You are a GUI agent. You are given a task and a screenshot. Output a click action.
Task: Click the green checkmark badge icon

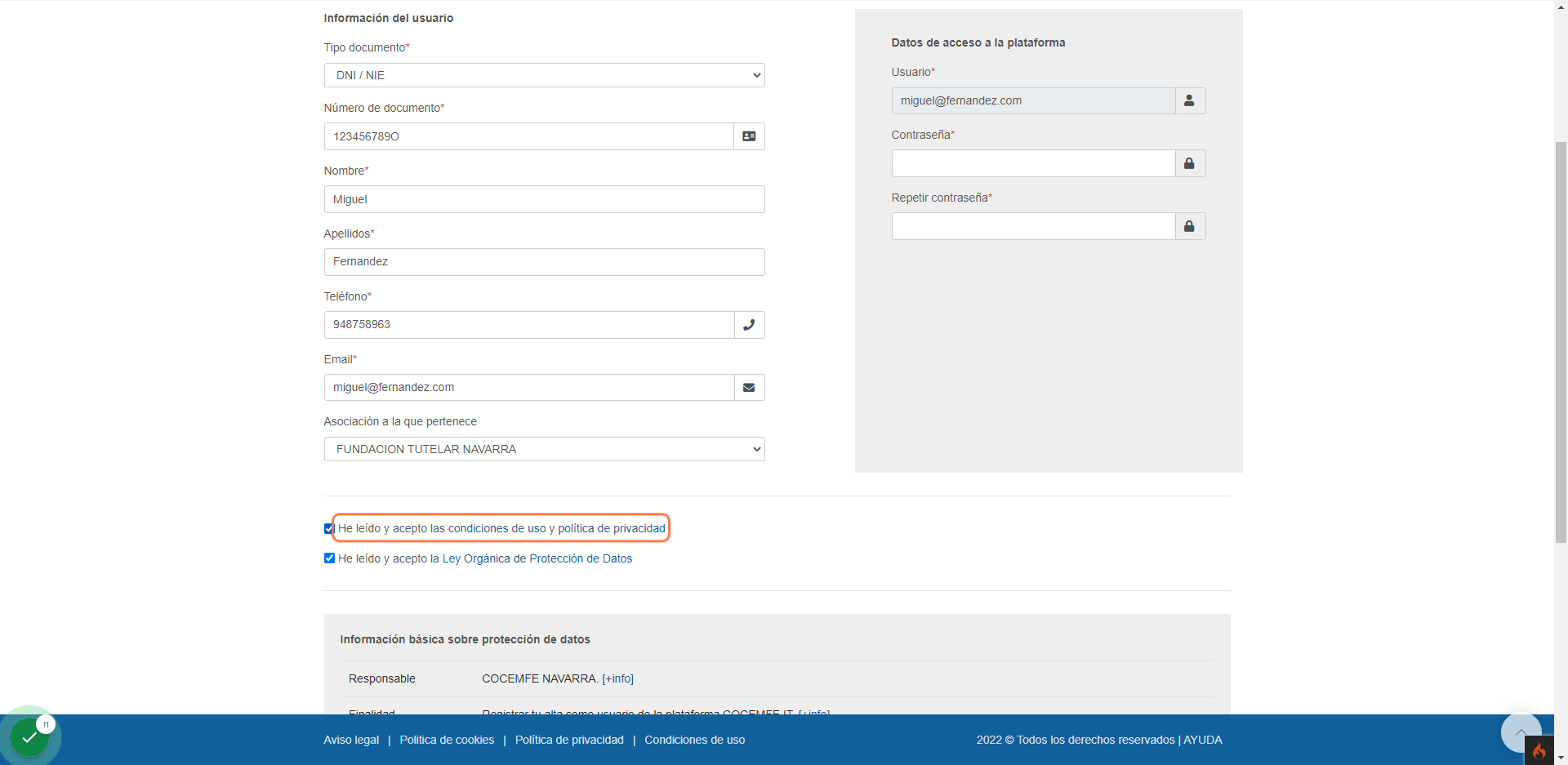[x=29, y=737]
